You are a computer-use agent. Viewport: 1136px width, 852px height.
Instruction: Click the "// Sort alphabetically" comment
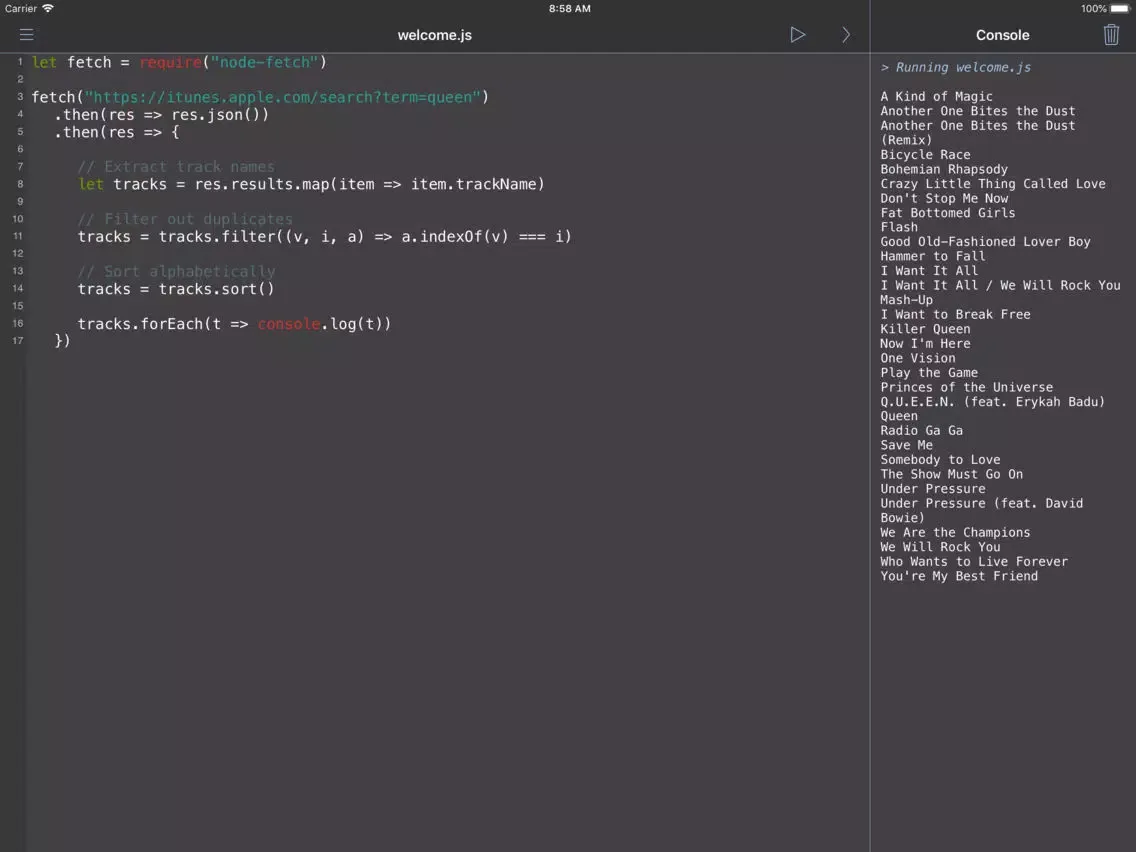[x=176, y=271]
